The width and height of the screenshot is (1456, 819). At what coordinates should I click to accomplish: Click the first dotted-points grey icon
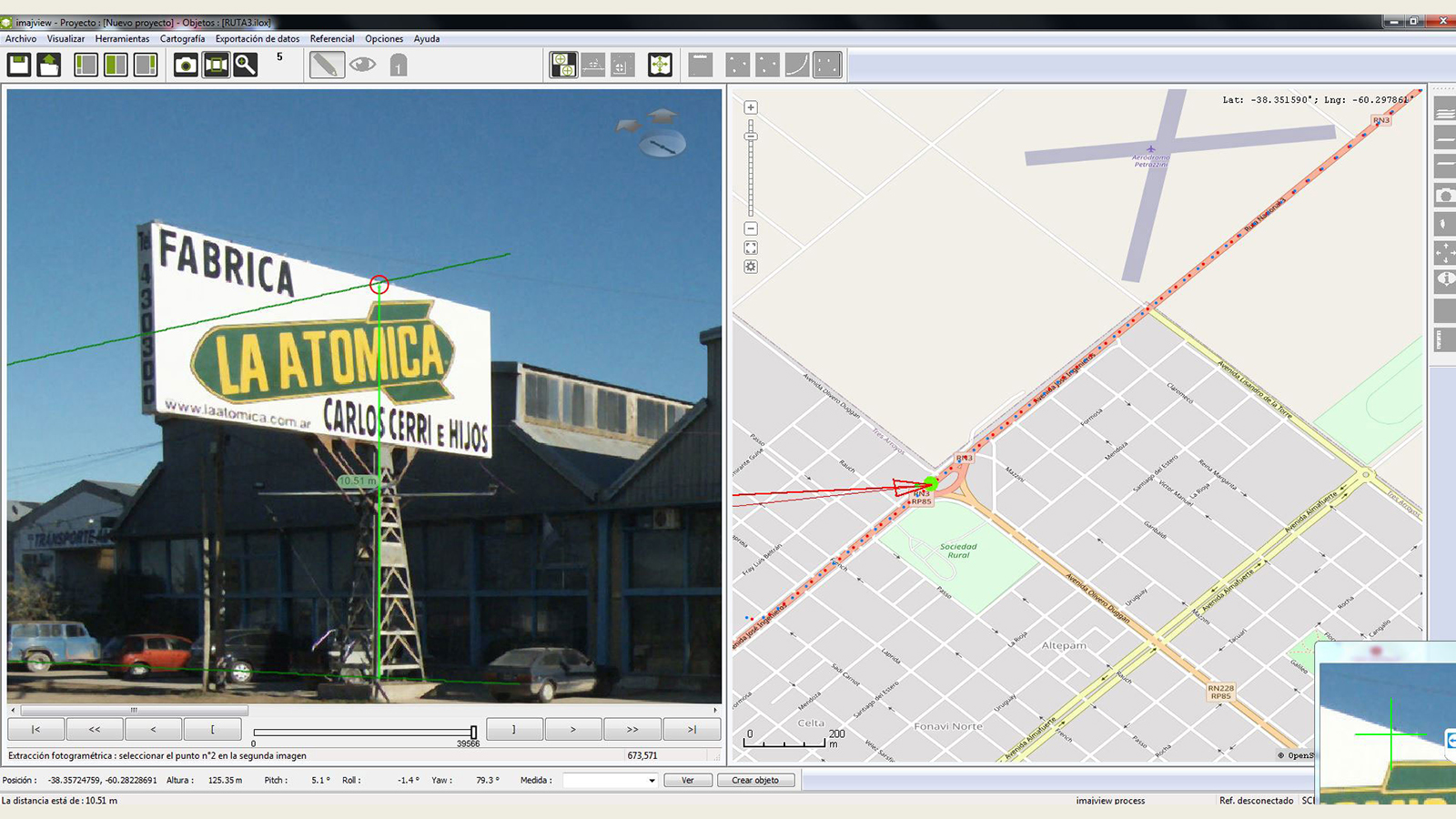[738, 65]
